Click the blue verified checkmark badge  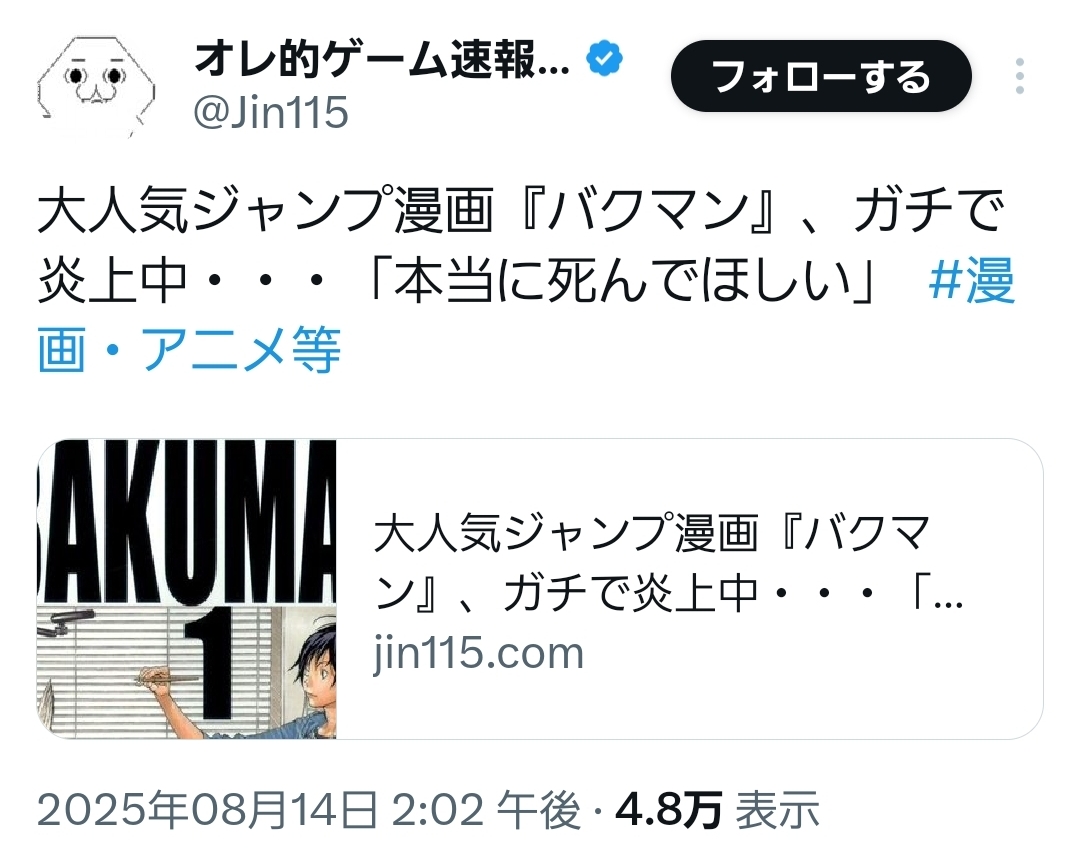point(604,59)
